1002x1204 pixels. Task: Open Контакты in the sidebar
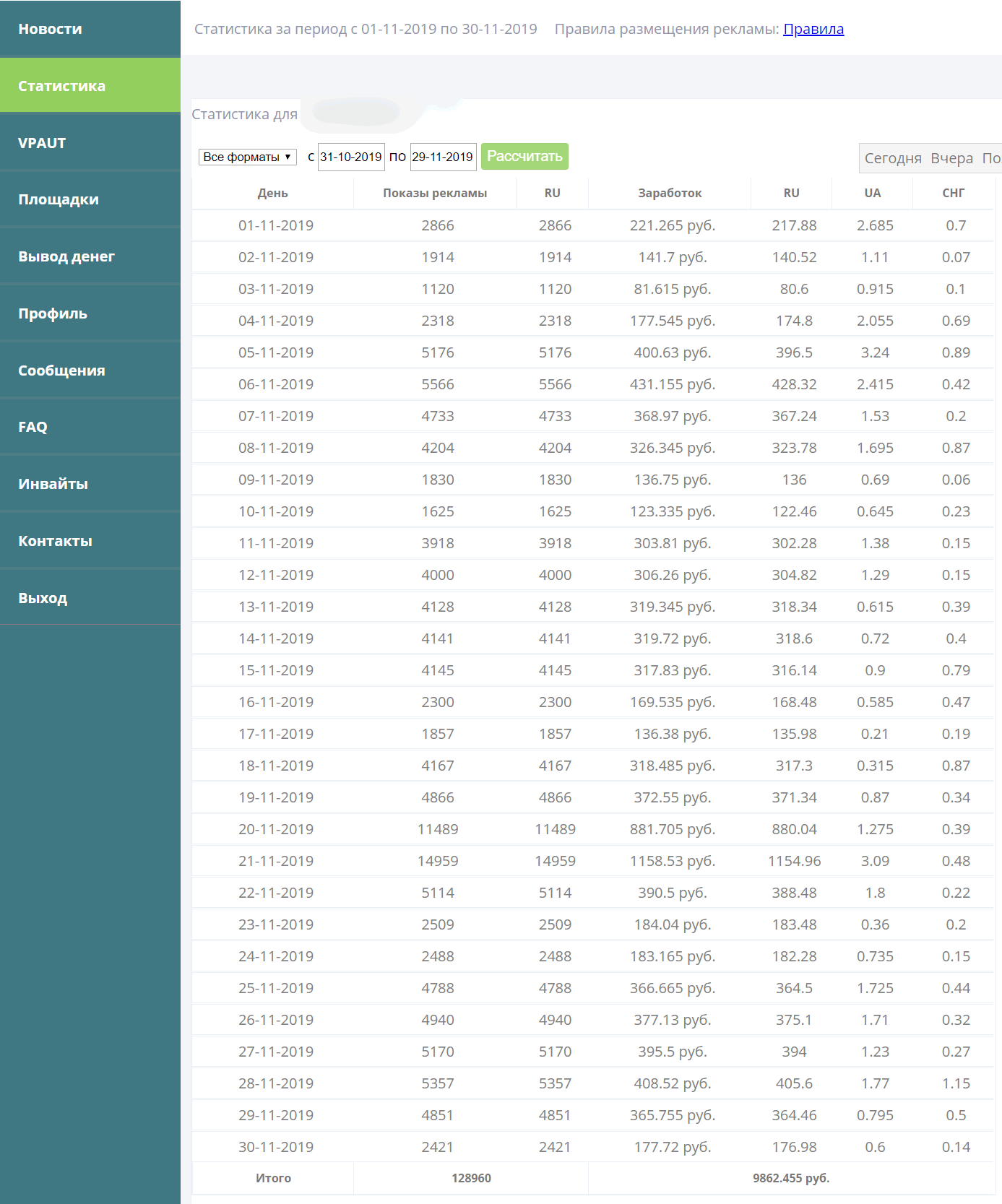55,541
